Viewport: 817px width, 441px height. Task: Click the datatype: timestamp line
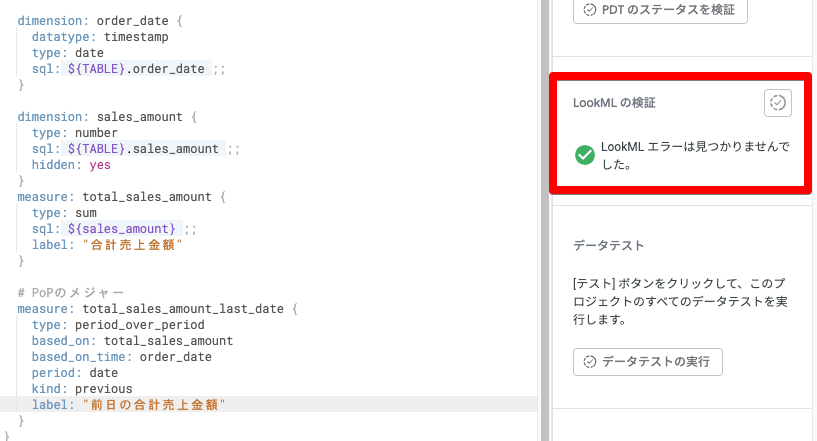tap(99, 36)
